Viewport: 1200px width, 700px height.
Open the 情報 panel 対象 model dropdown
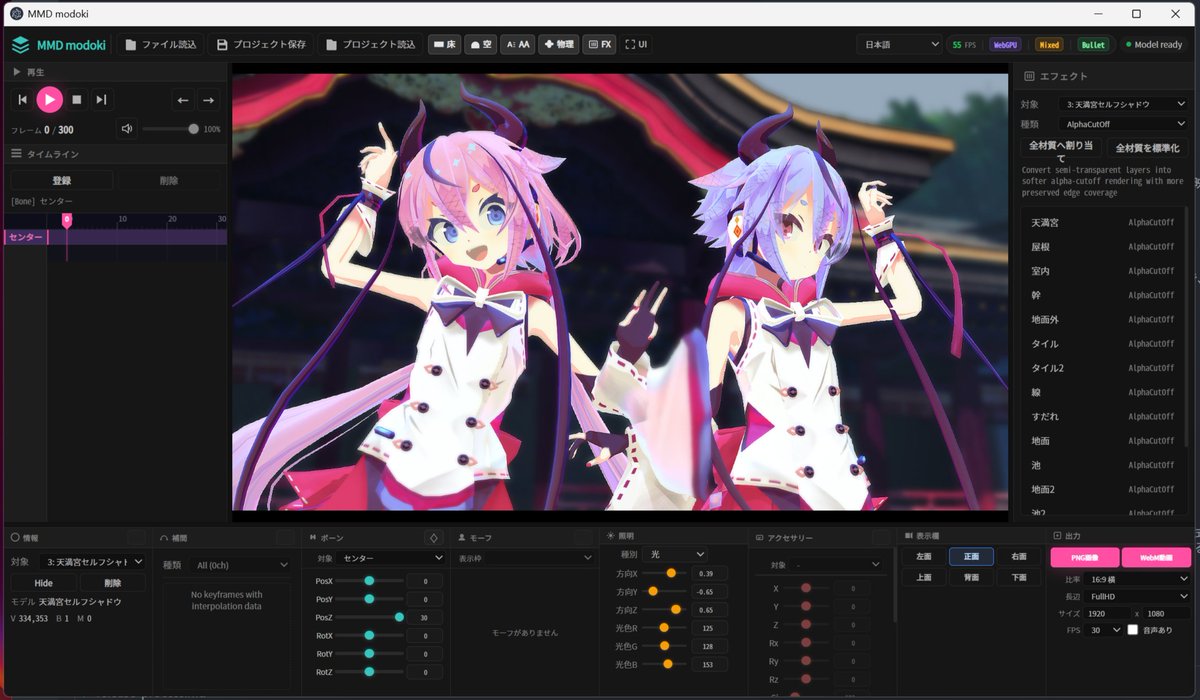click(94, 562)
